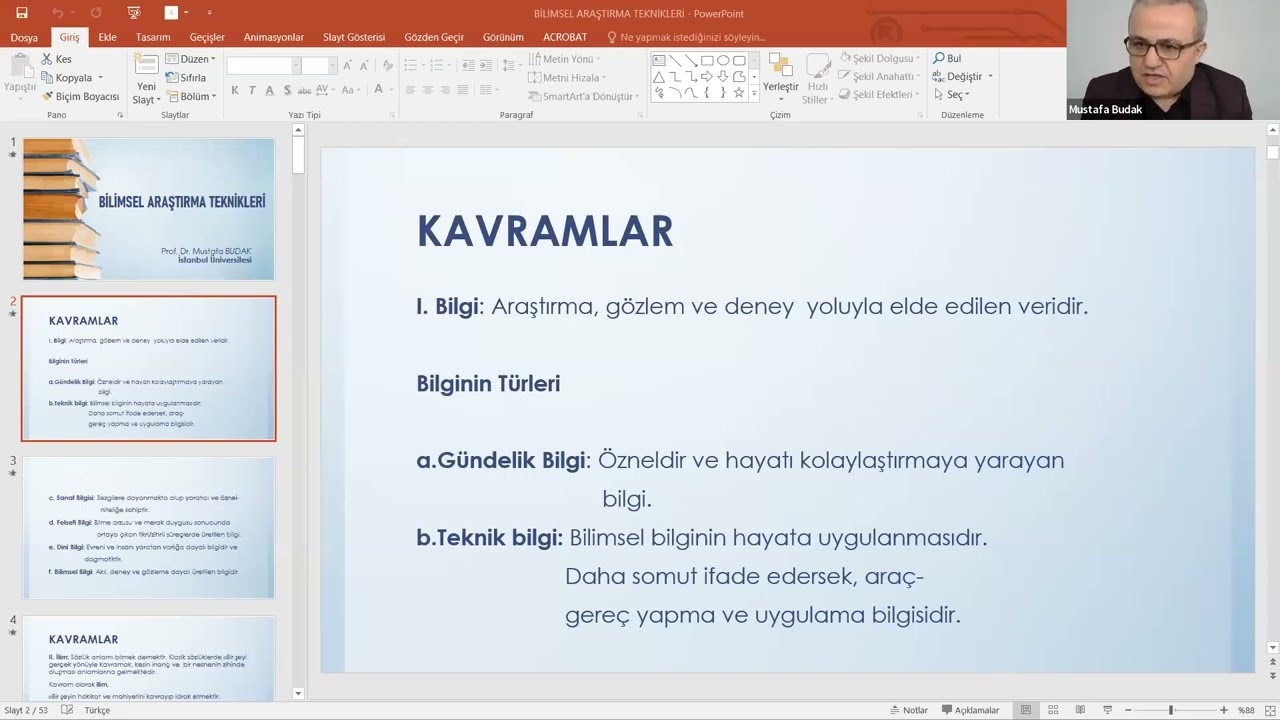This screenshot has width=1280, height=720.
Task: Select the Text Box shape in gallery
Action: (x=659, y=60)
